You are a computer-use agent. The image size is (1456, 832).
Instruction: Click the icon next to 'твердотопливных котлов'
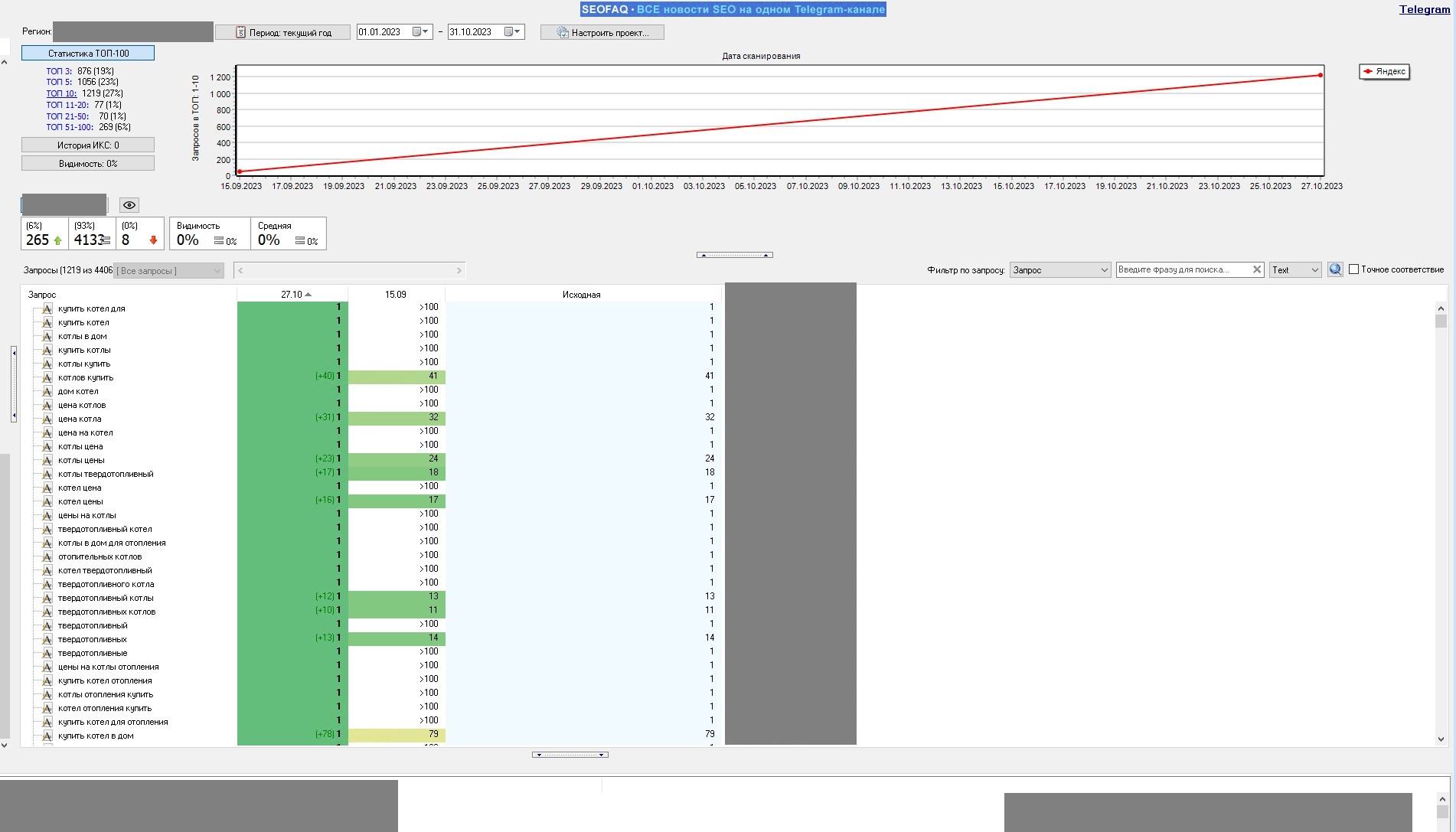tap(47, 612)
